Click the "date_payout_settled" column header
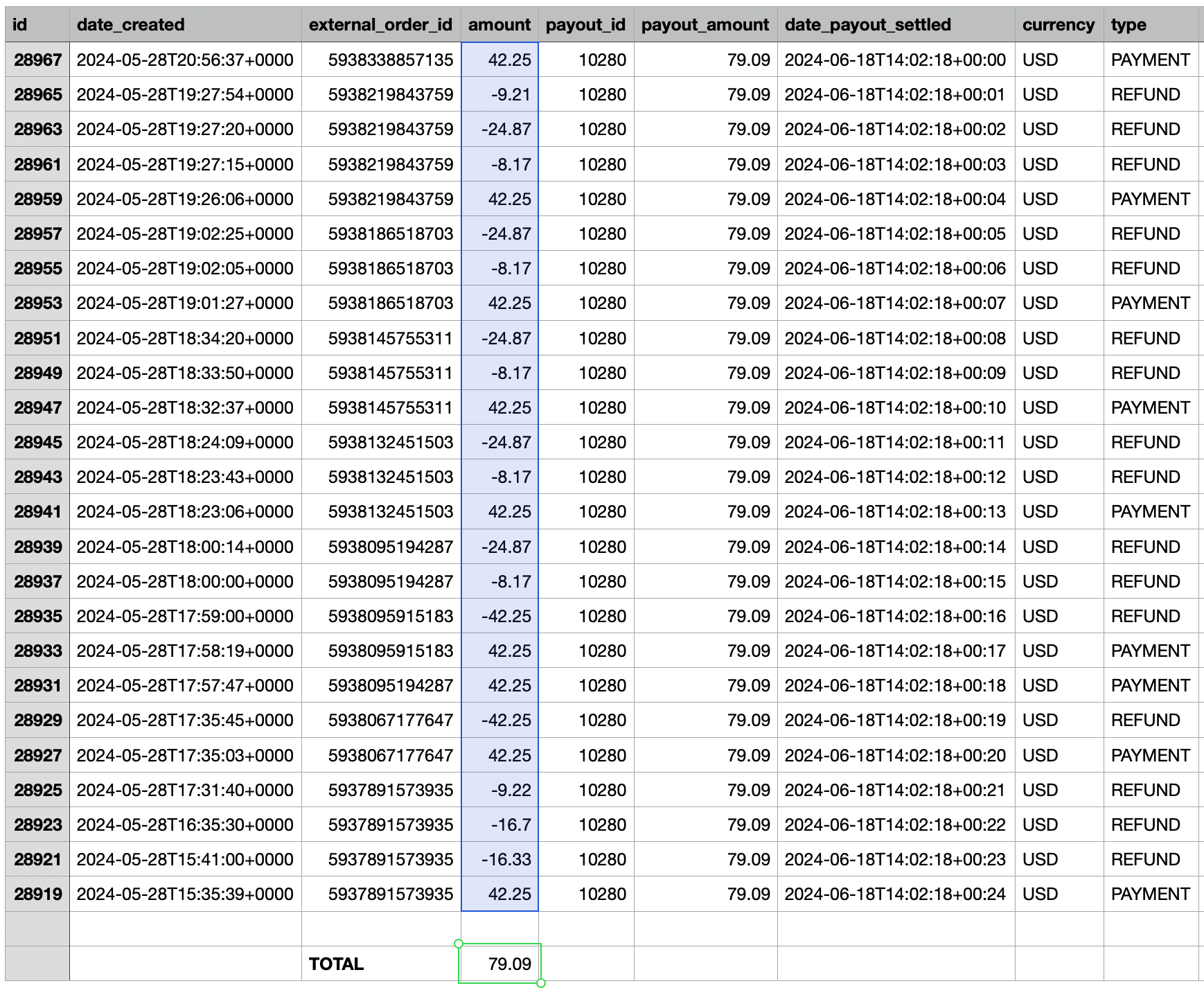Screen dimensions: 1204x988 click(896, 25)
